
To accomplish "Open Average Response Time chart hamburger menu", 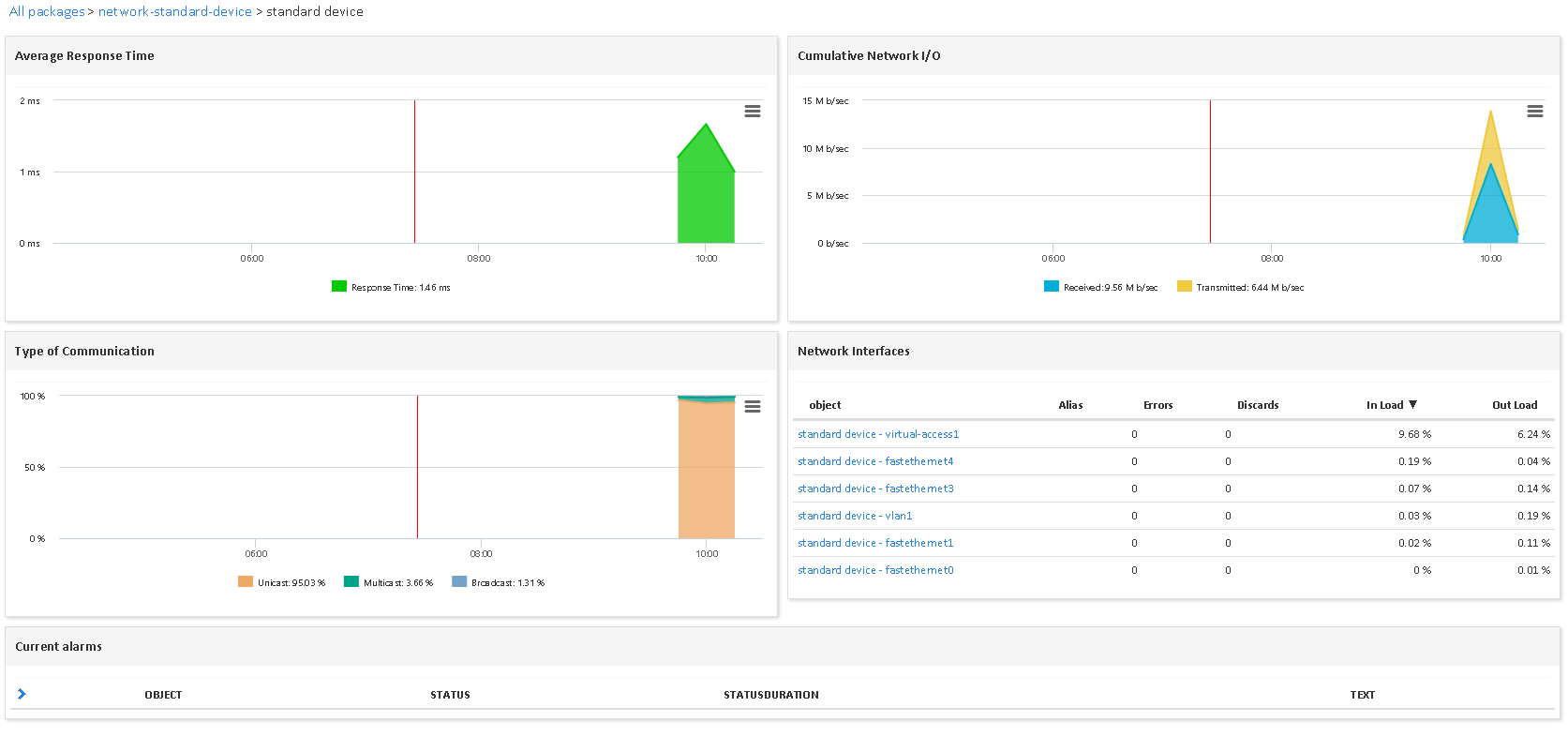I will [x=752, y=112].
